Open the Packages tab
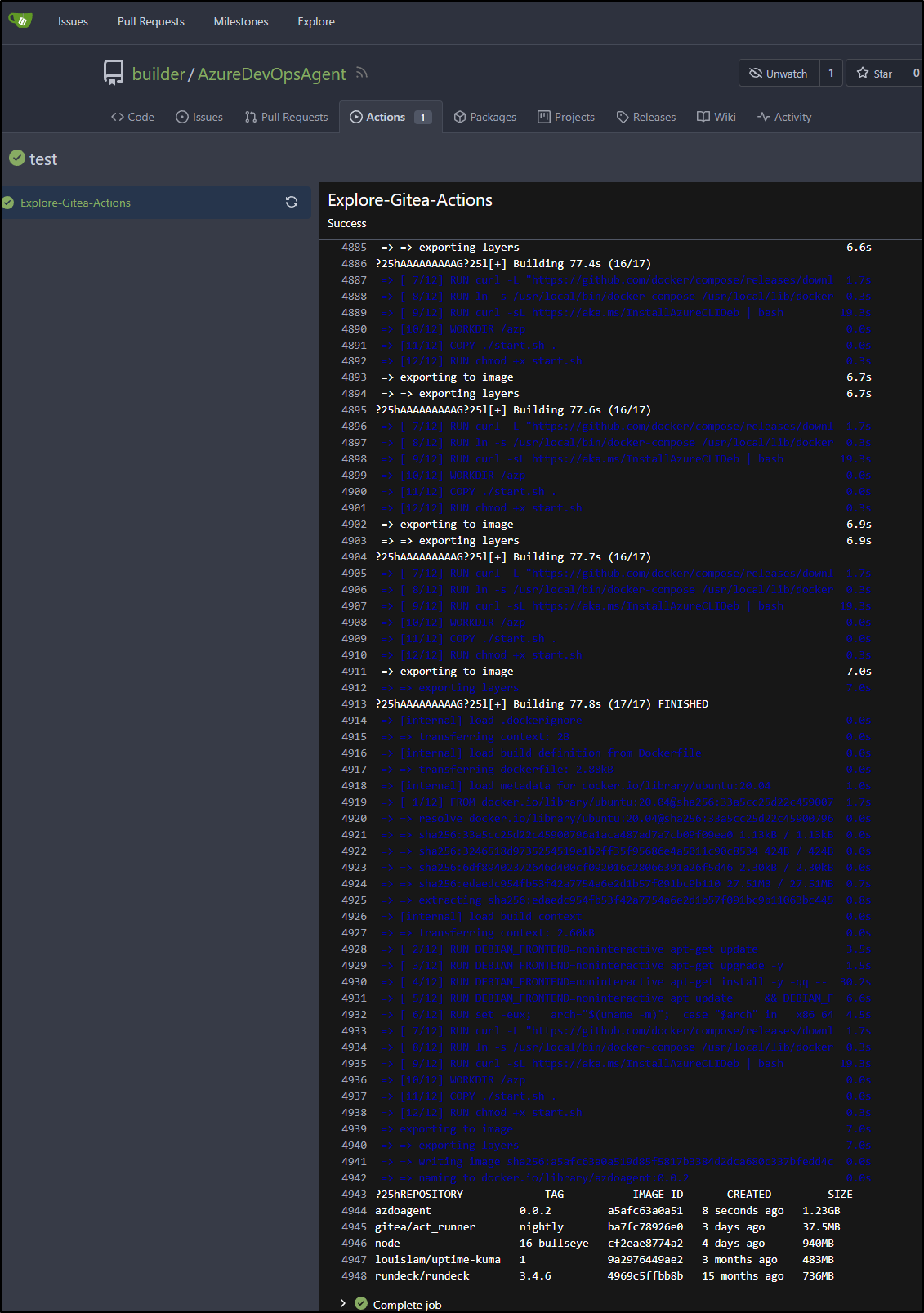 [485, 117]
